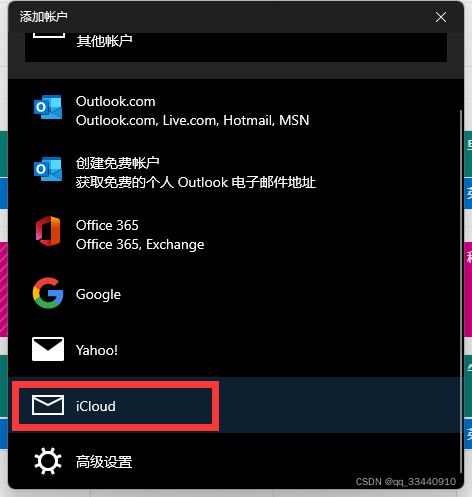Add an iCloud account
This screenshot has height=497, width=472.
234,405
